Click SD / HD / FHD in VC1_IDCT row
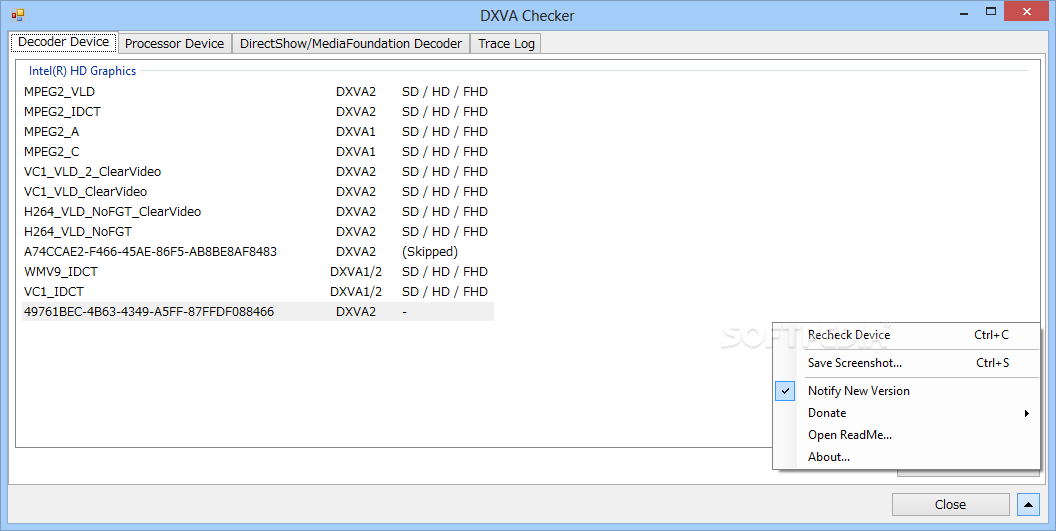This screenshot has width=1056, height=531. coord(444,292)
